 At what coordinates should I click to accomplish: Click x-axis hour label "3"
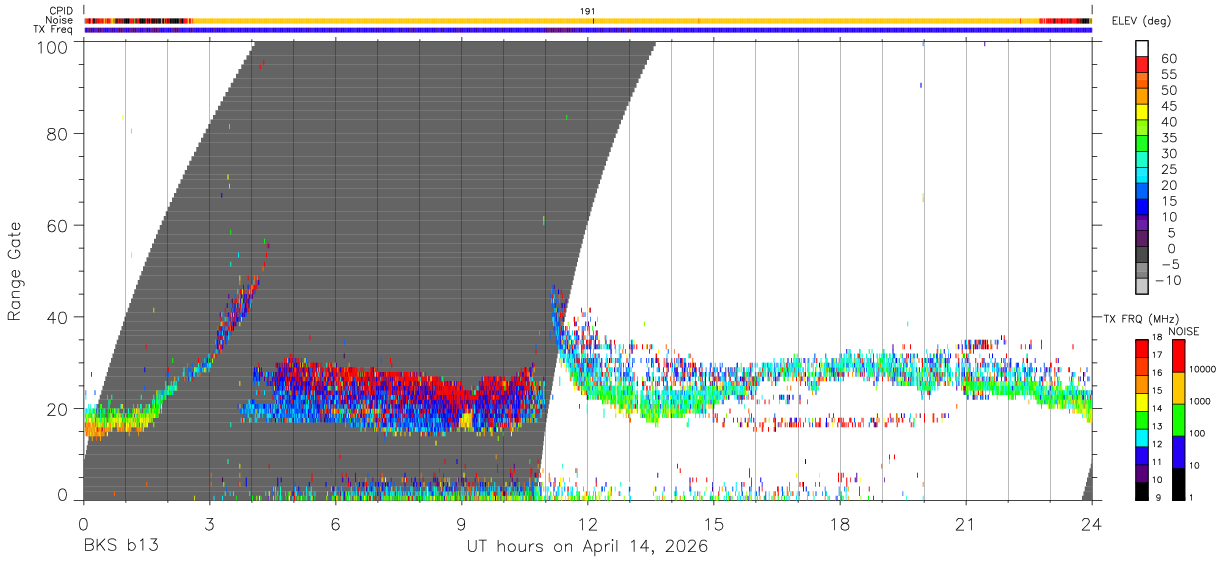(209, 523)
